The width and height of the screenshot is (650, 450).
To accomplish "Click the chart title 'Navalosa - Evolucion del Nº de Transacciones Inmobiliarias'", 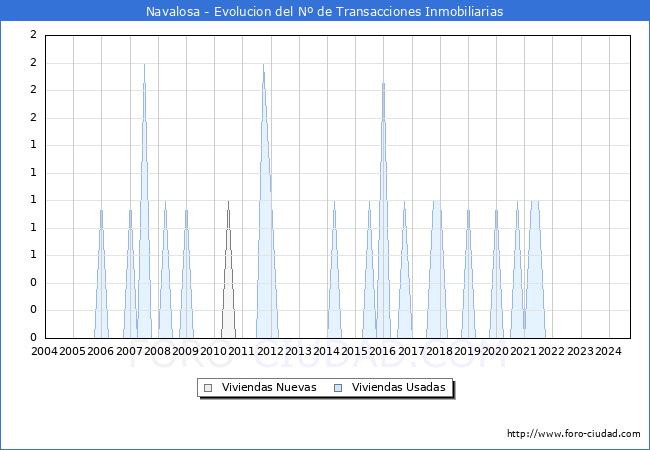I will point(325,11).
